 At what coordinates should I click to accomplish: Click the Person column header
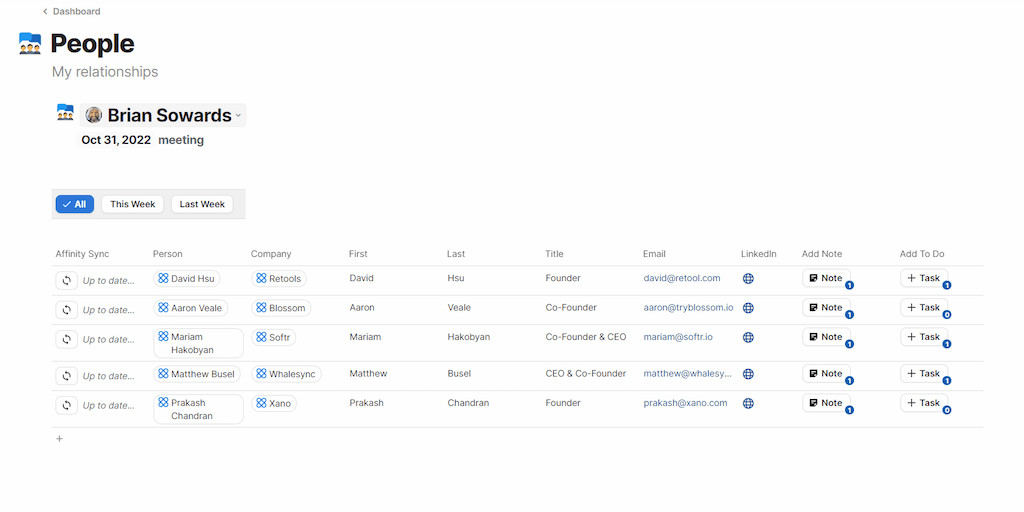tap(168, 254)
